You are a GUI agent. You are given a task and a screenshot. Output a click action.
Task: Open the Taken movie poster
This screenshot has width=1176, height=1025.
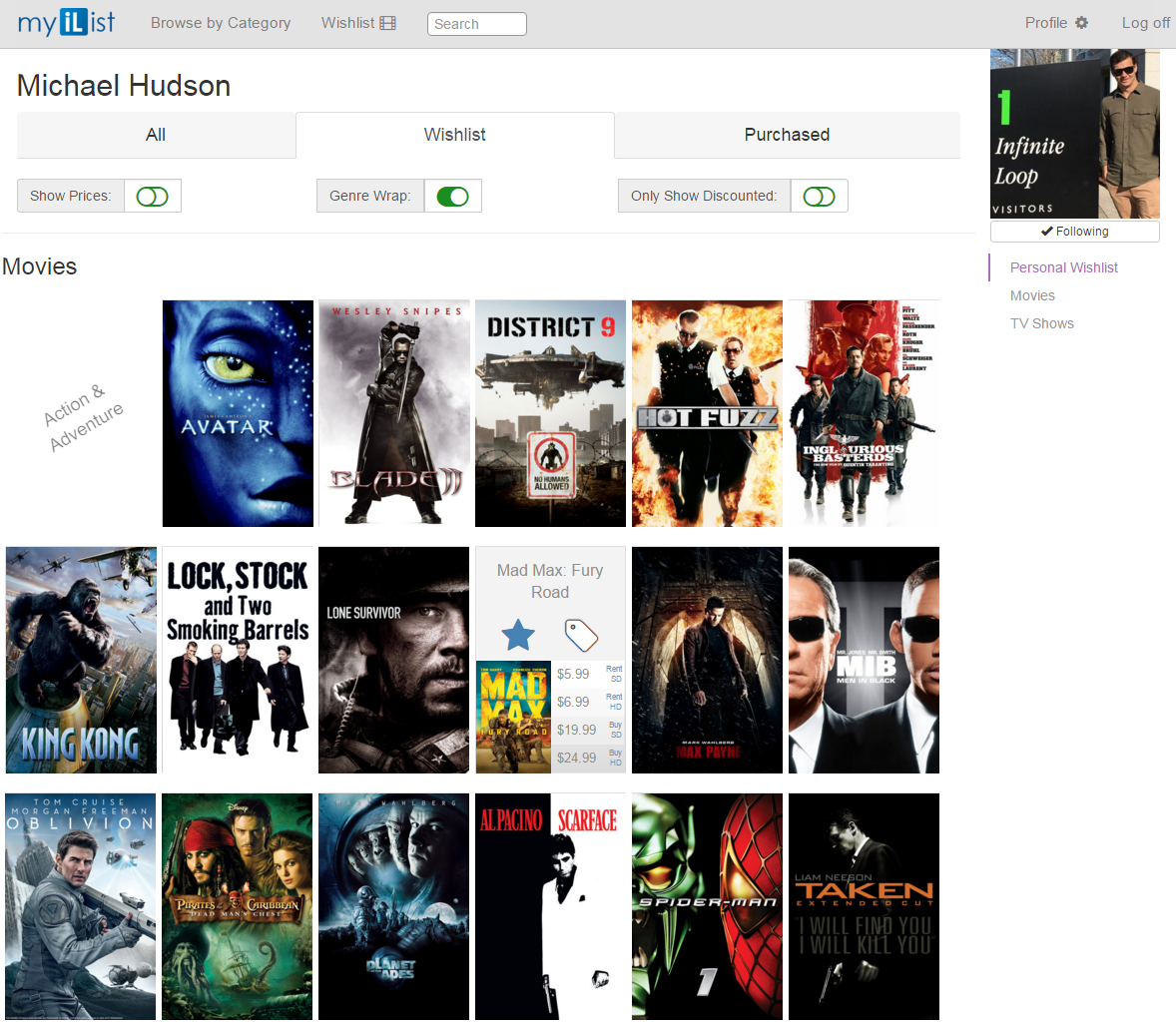864,906
